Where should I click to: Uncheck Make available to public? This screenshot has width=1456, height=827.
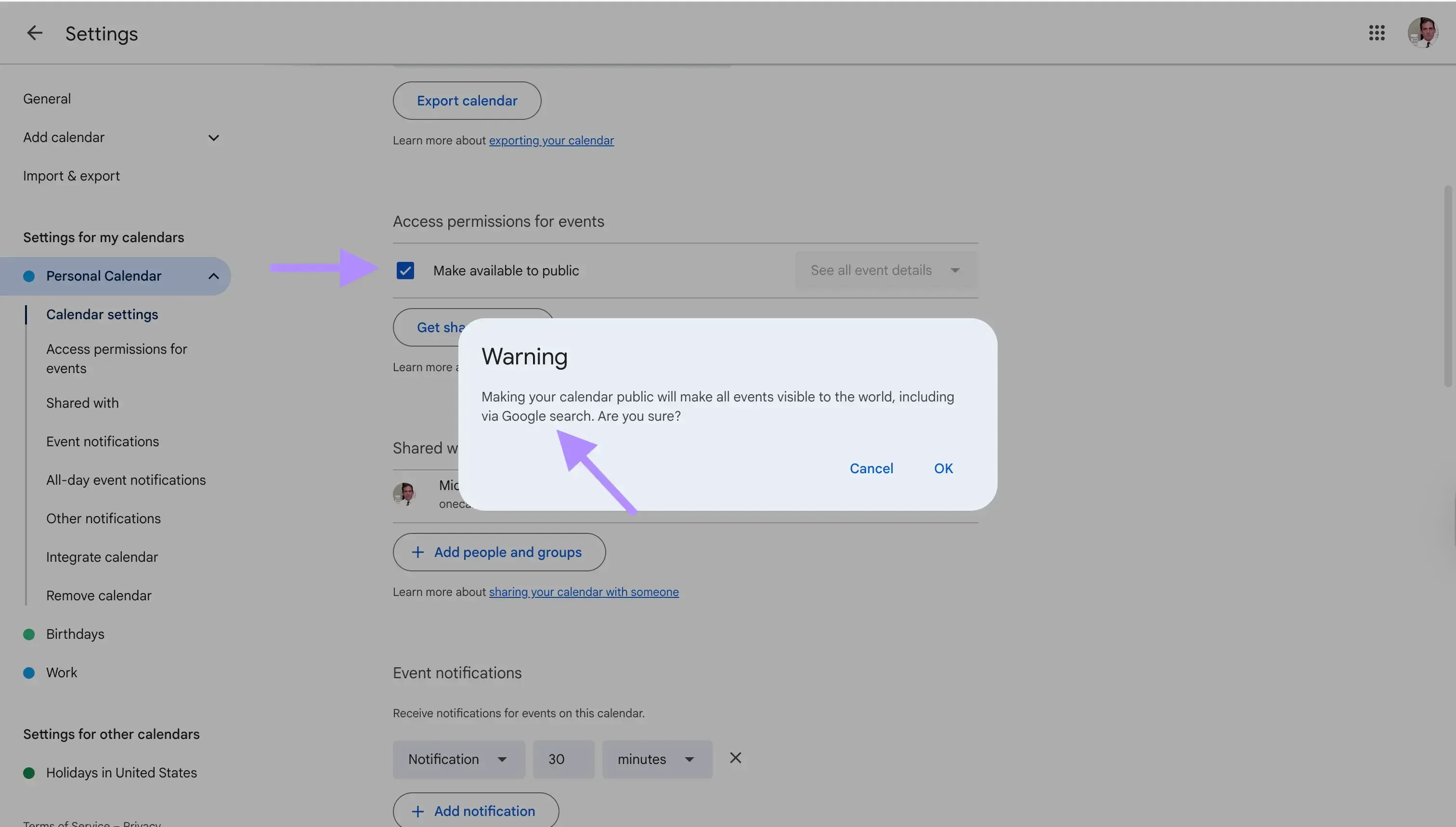click(404, 271)
